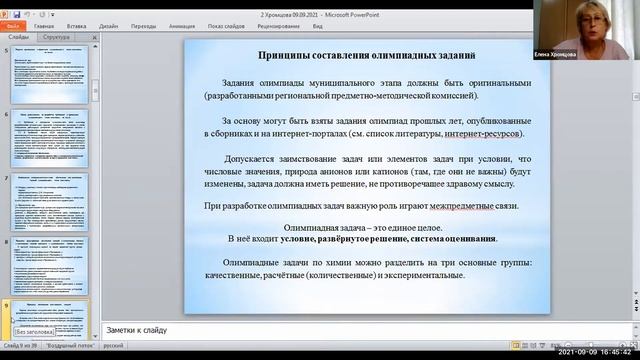640x360 pixels.
Task: Click the line Олимпиадная задача – это единое целое
Action: 363,228
